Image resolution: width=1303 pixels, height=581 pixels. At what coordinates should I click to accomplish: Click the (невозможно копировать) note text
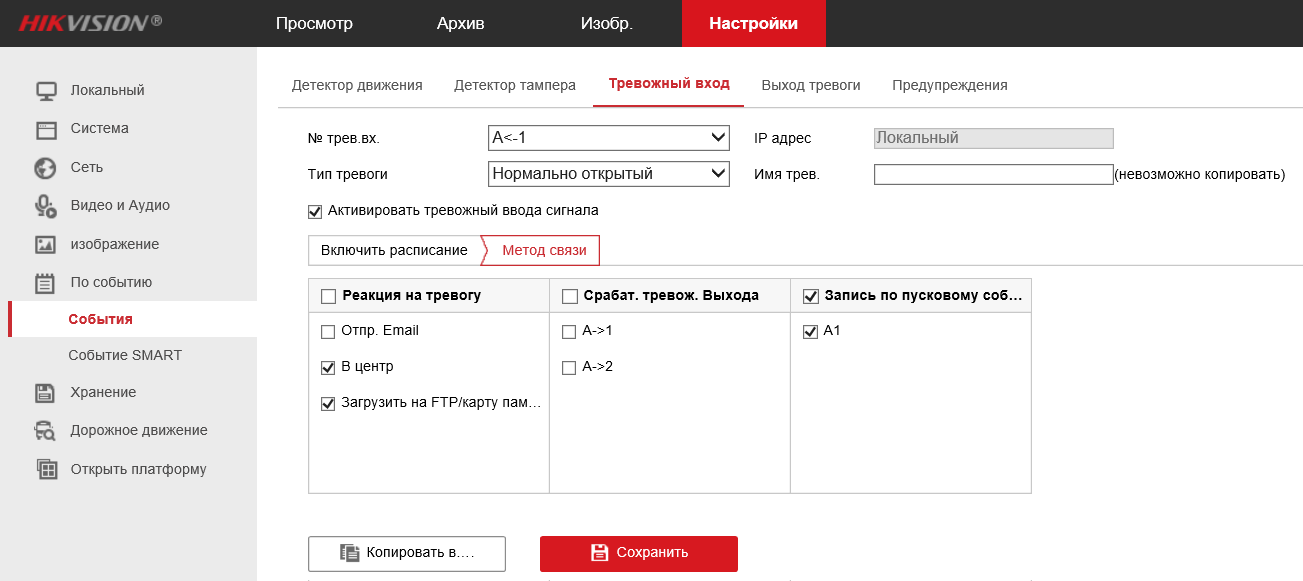click(1199, 175)
